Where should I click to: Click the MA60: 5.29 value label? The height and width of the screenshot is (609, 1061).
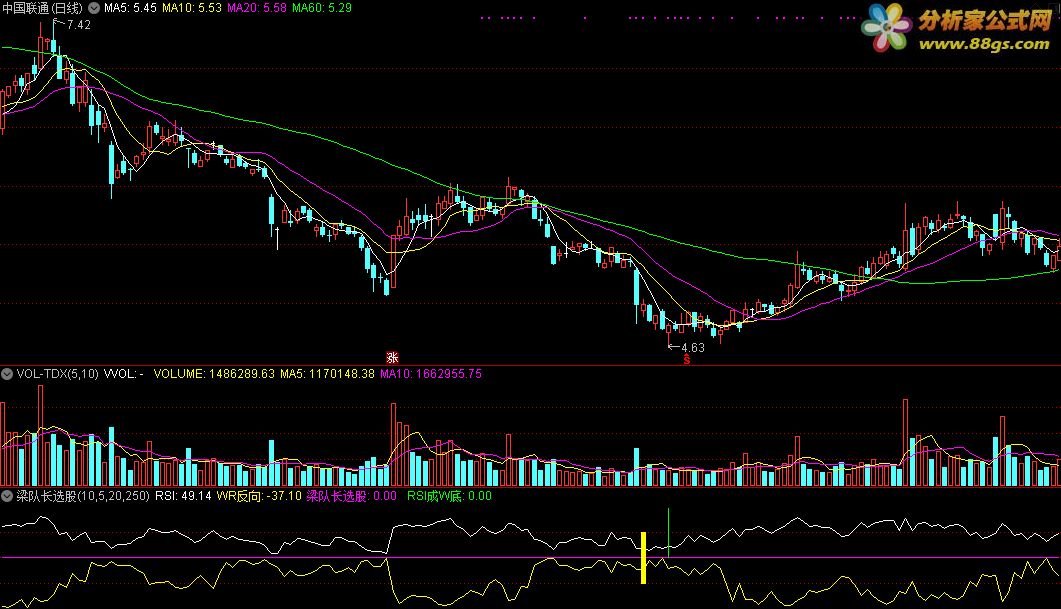tap(321, 8)
